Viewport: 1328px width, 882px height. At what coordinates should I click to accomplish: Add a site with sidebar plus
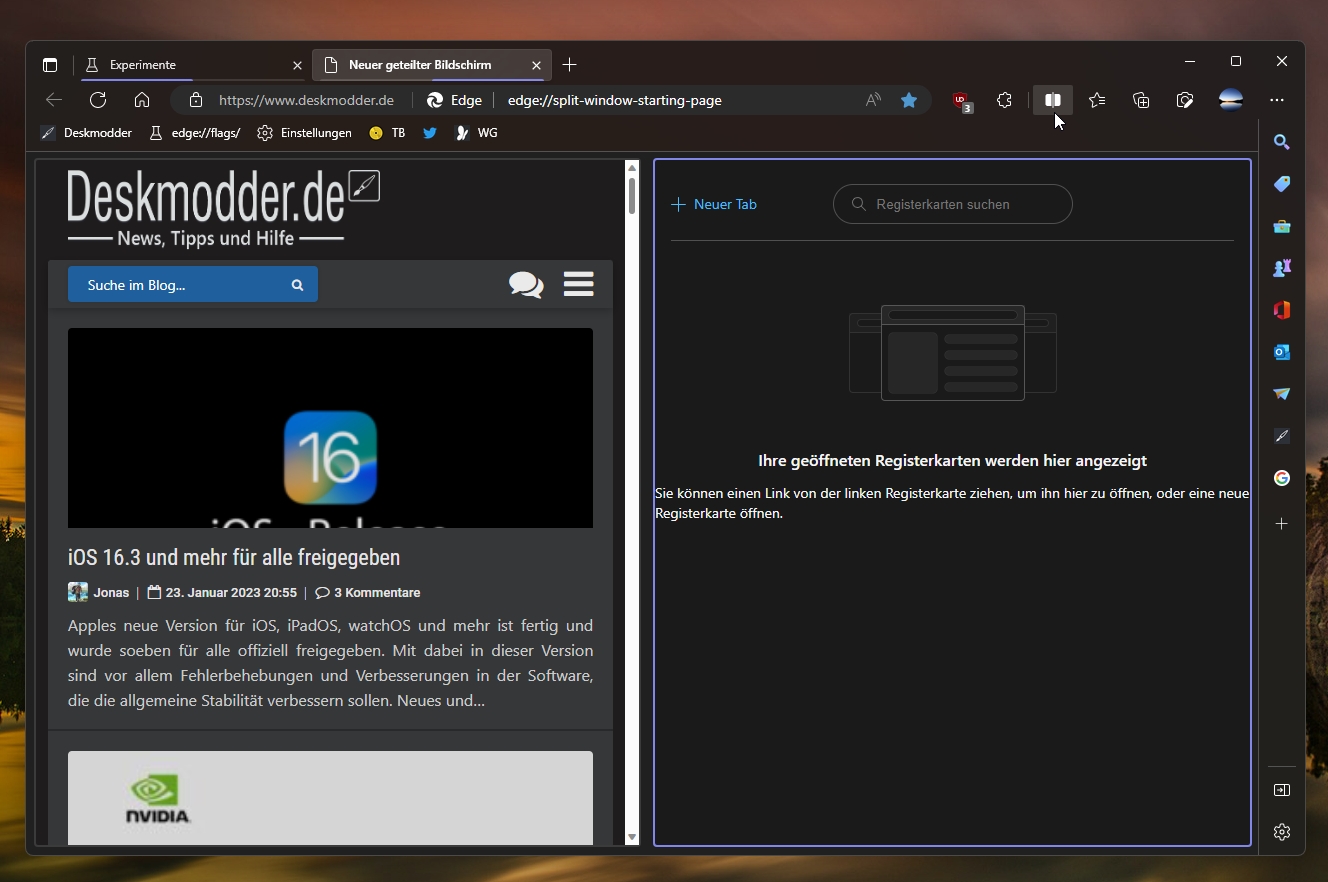[1282, 524]
